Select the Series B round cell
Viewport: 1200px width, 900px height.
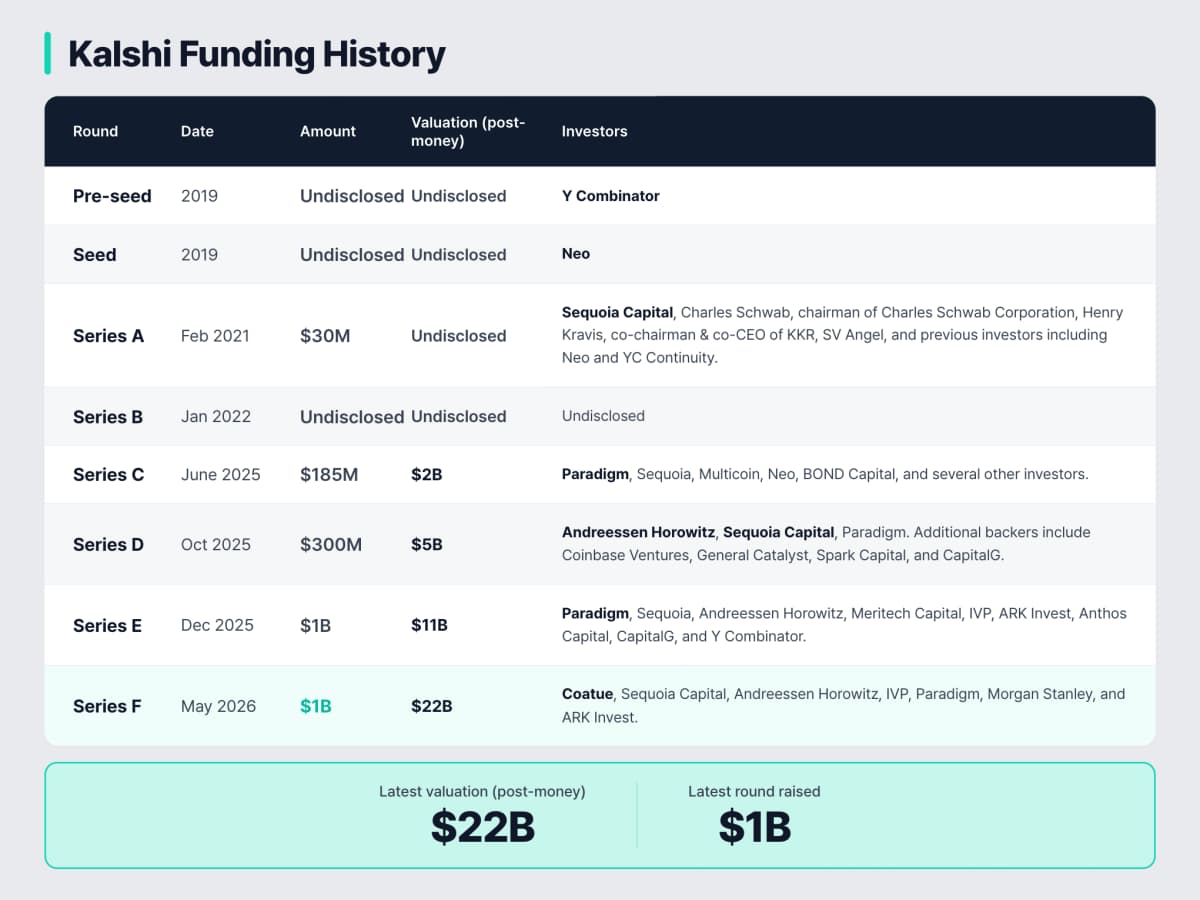pos(107,417)
